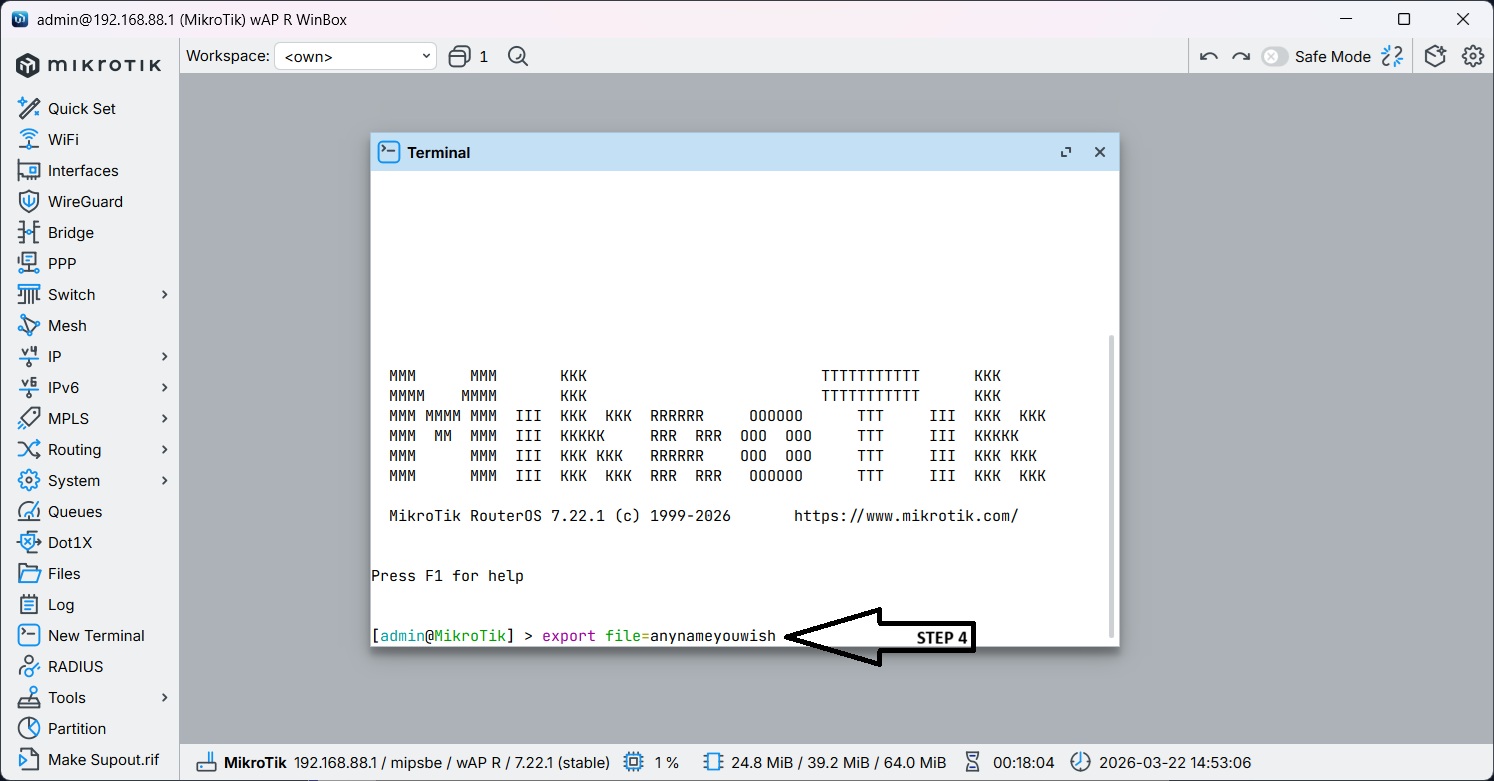
Task: Expand the System submenu
Action: 165,480
